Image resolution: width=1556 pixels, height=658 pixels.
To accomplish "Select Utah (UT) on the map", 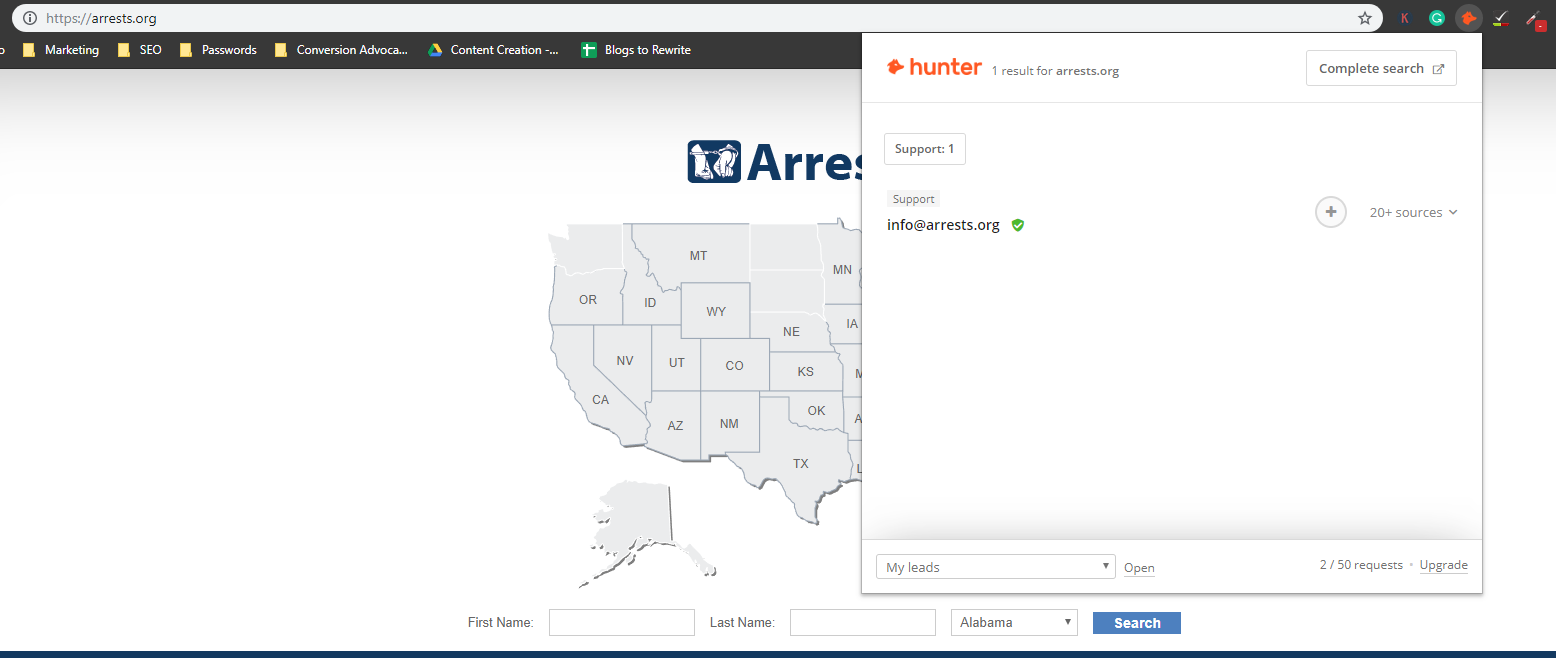I will [677, 362].
